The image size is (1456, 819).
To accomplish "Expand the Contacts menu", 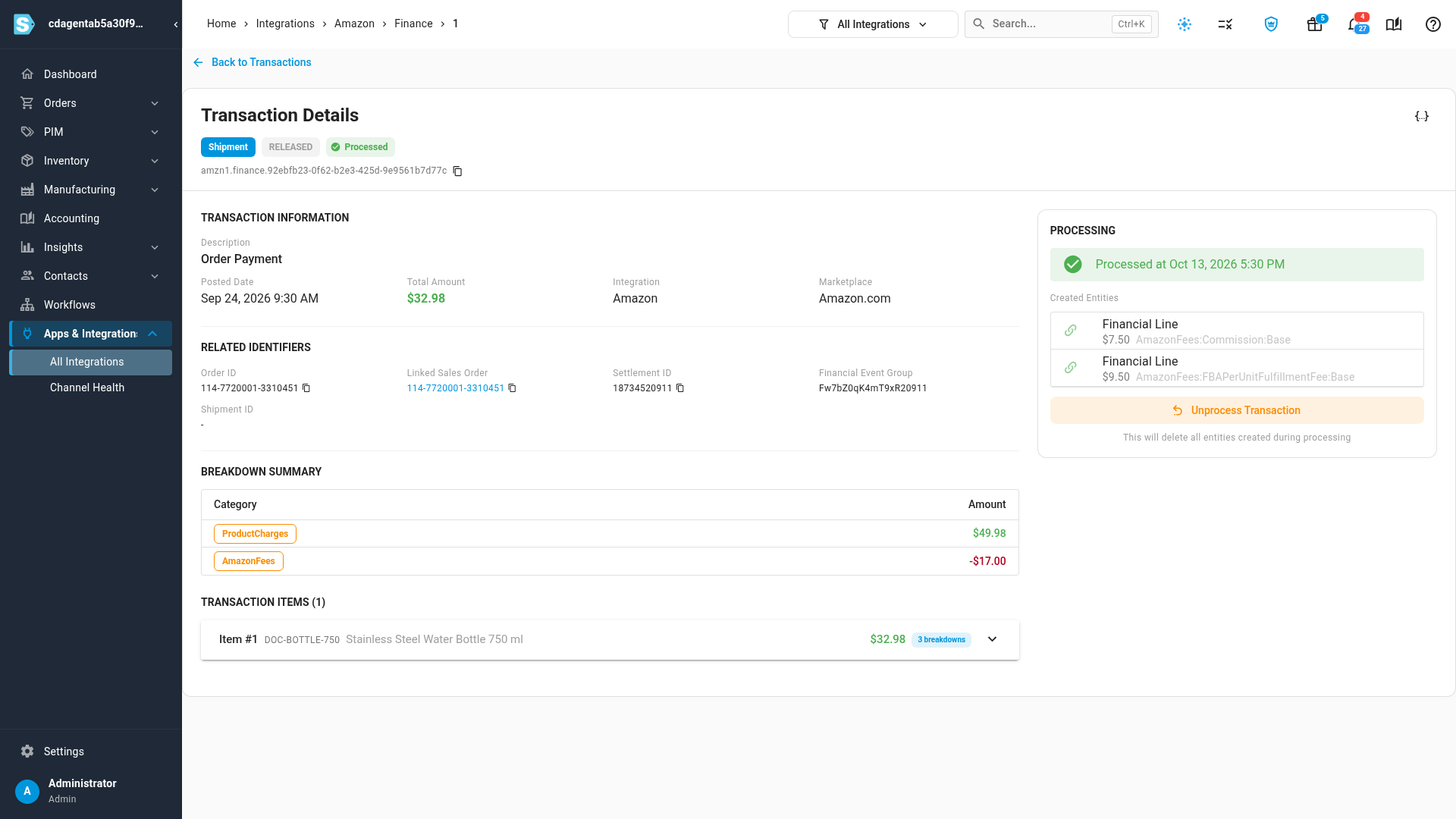I will pos(91,276).
